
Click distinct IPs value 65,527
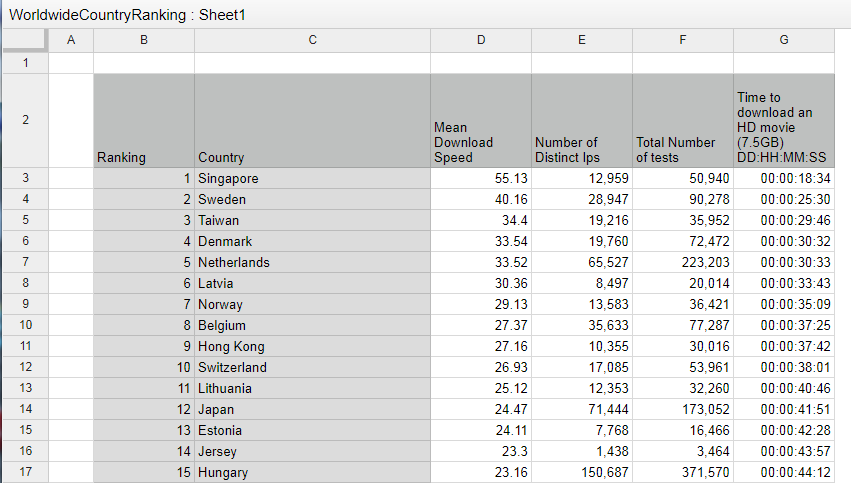582,262
